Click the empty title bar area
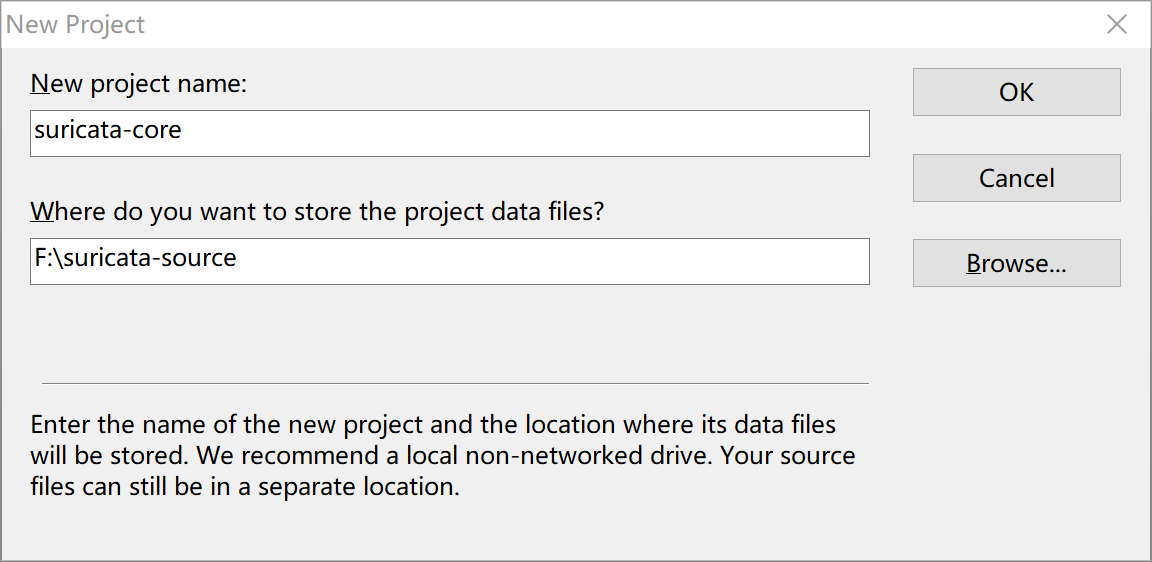 tap(600, 25)
